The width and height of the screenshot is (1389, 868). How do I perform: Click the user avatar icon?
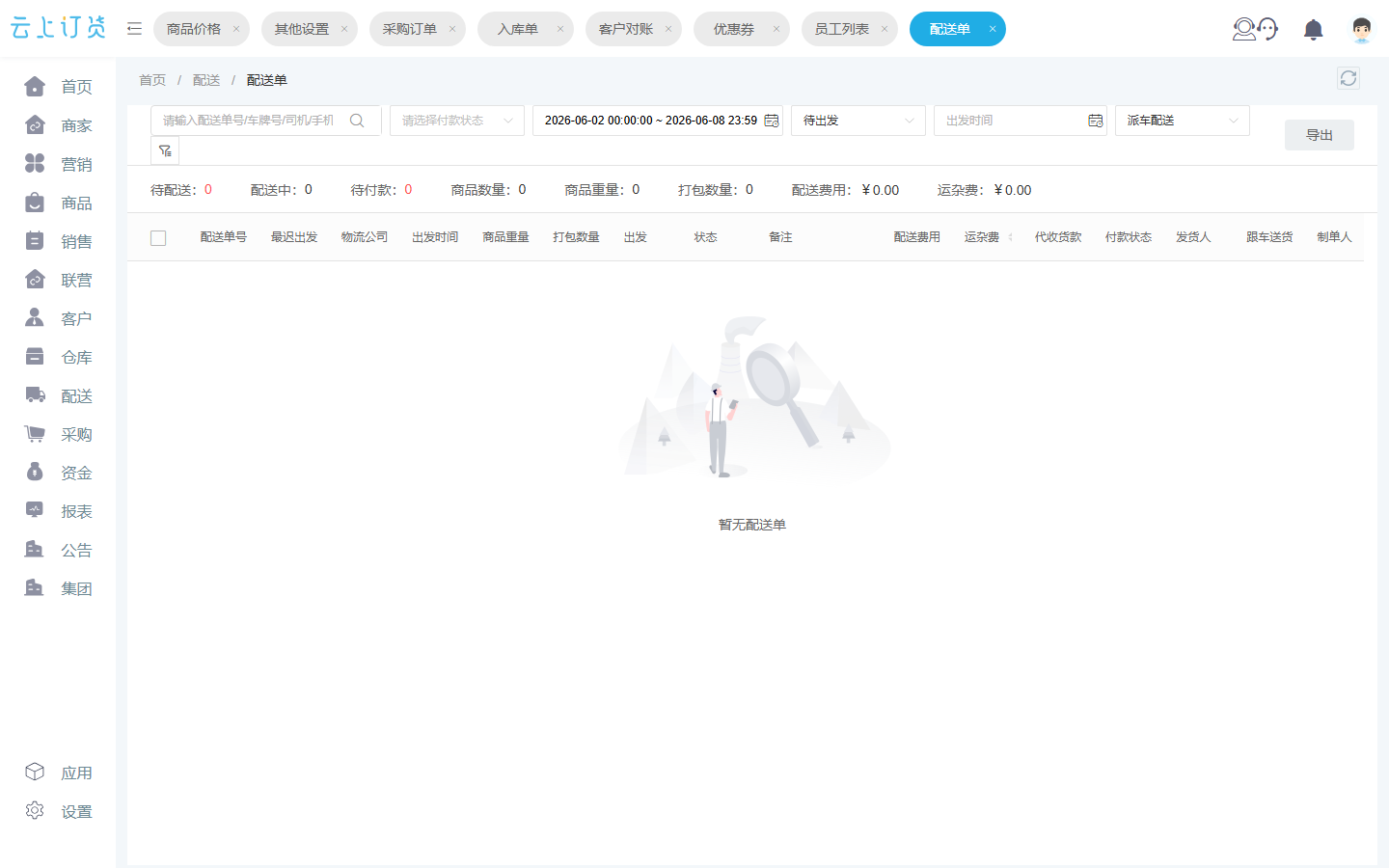pyautogui.click(x=1362, y=30)
